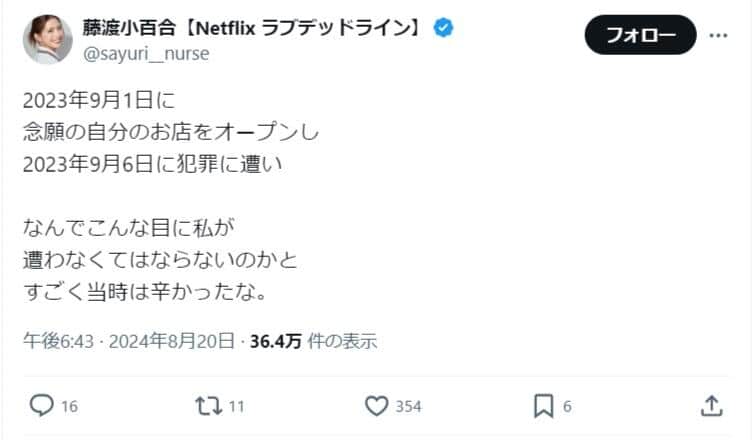Viewport: 753px width, 440px height.
Task: Click the display name 藤渡小百合
Action: point(145,29)
